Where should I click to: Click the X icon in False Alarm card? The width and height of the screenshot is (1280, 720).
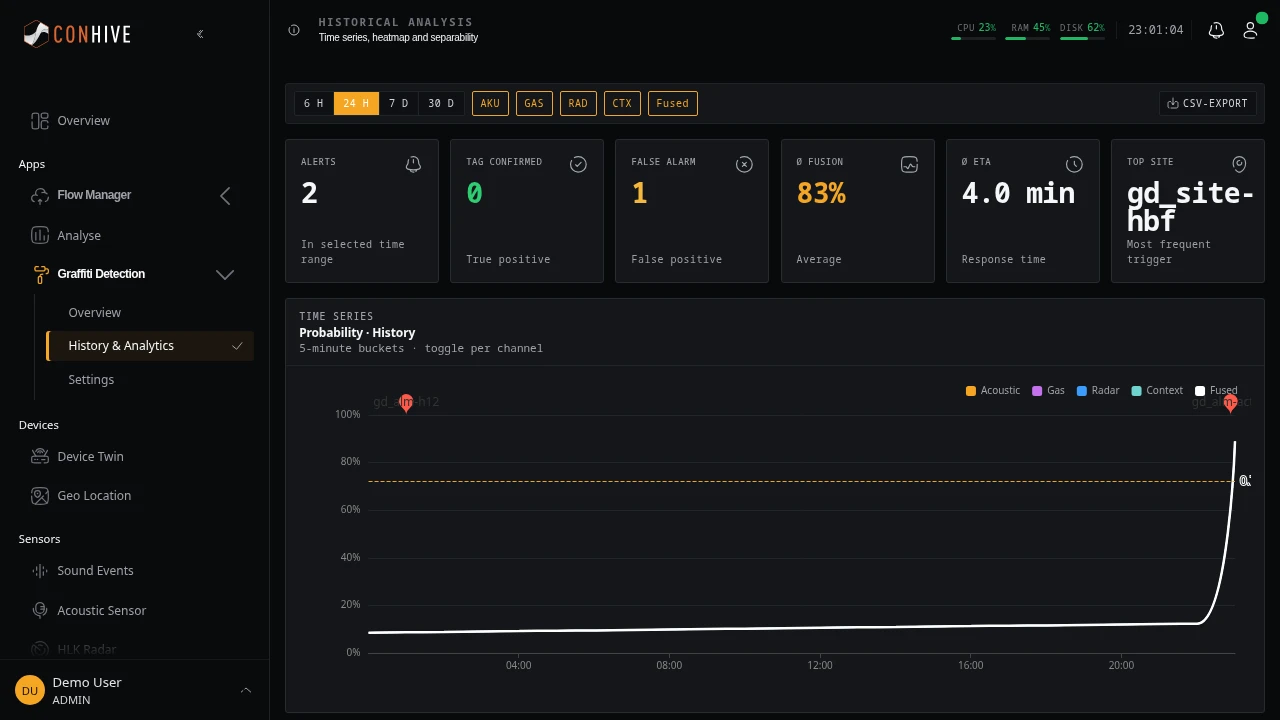tap(744, 164)
